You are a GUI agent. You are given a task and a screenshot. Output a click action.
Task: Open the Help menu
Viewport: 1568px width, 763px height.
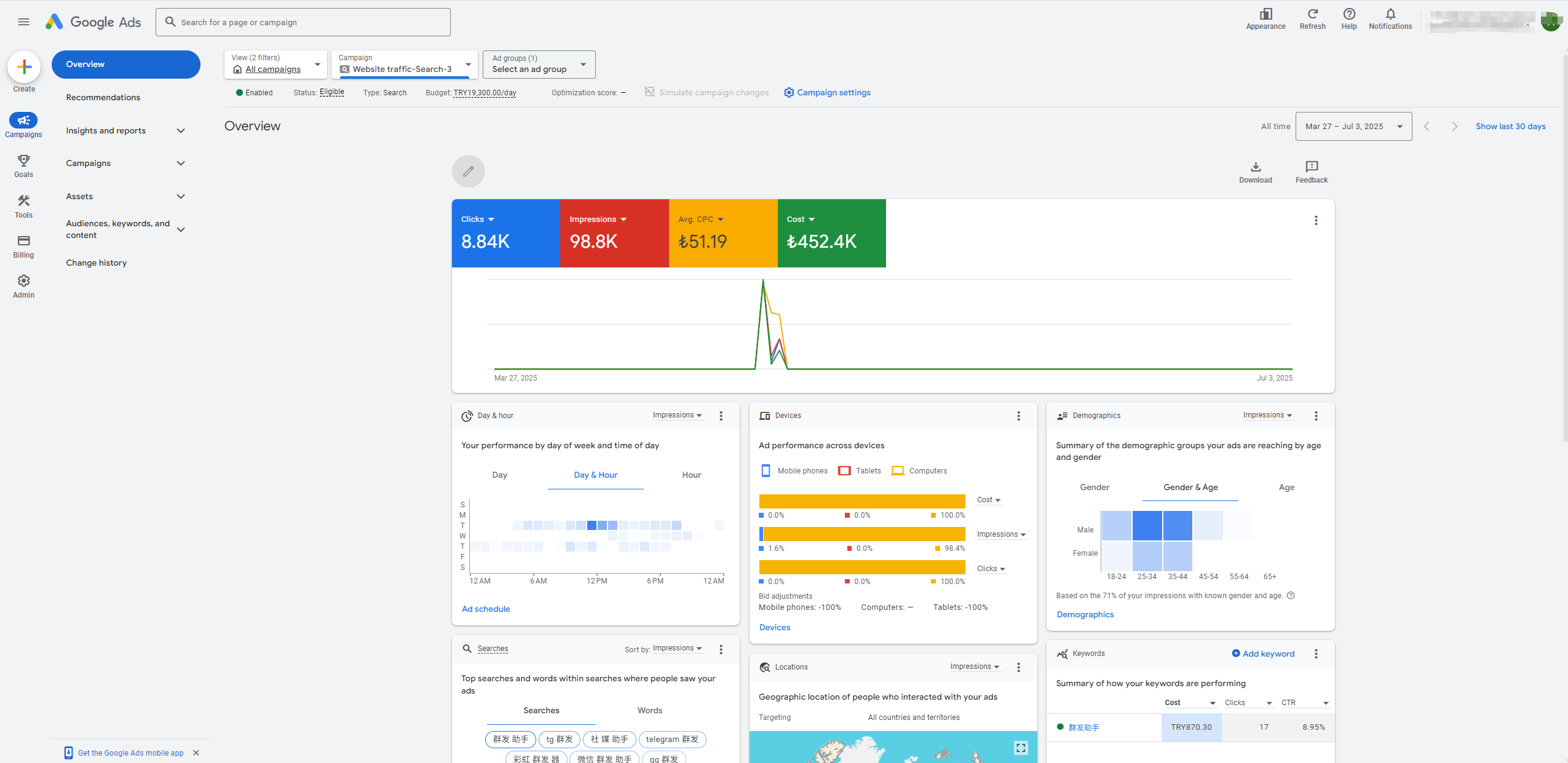pyautogui.click(x=1348, y=19)
